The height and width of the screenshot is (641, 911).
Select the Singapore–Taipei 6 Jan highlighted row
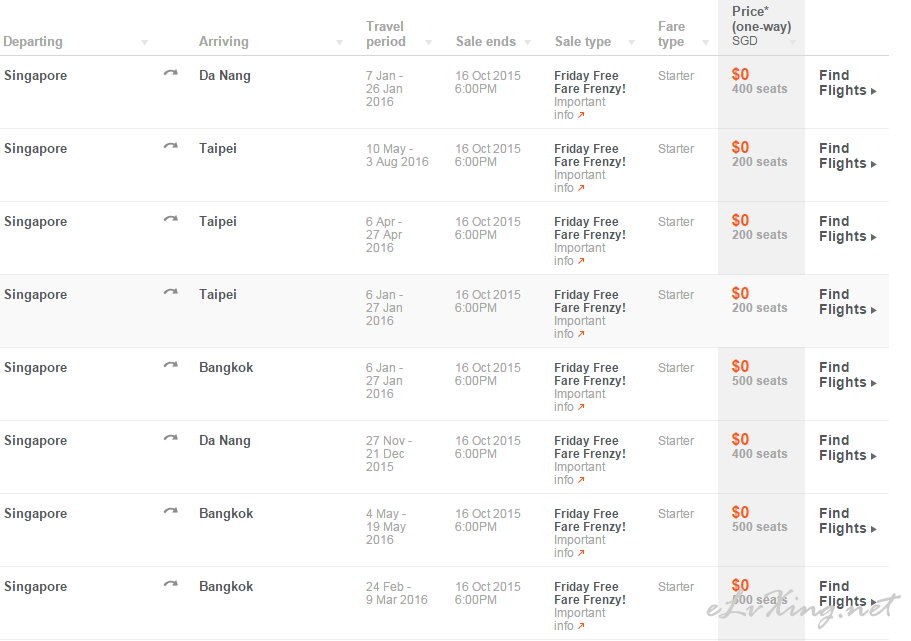444,311
